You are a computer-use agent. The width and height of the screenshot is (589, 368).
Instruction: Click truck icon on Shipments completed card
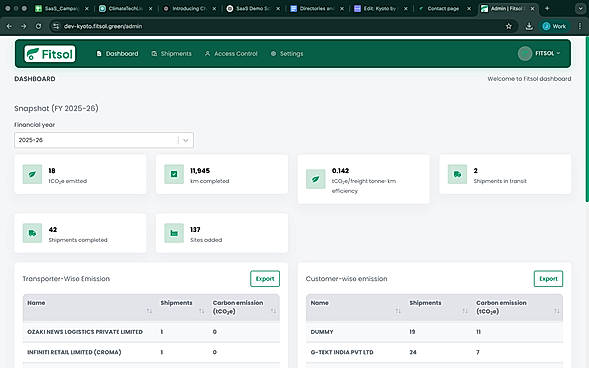coord(32,233)
